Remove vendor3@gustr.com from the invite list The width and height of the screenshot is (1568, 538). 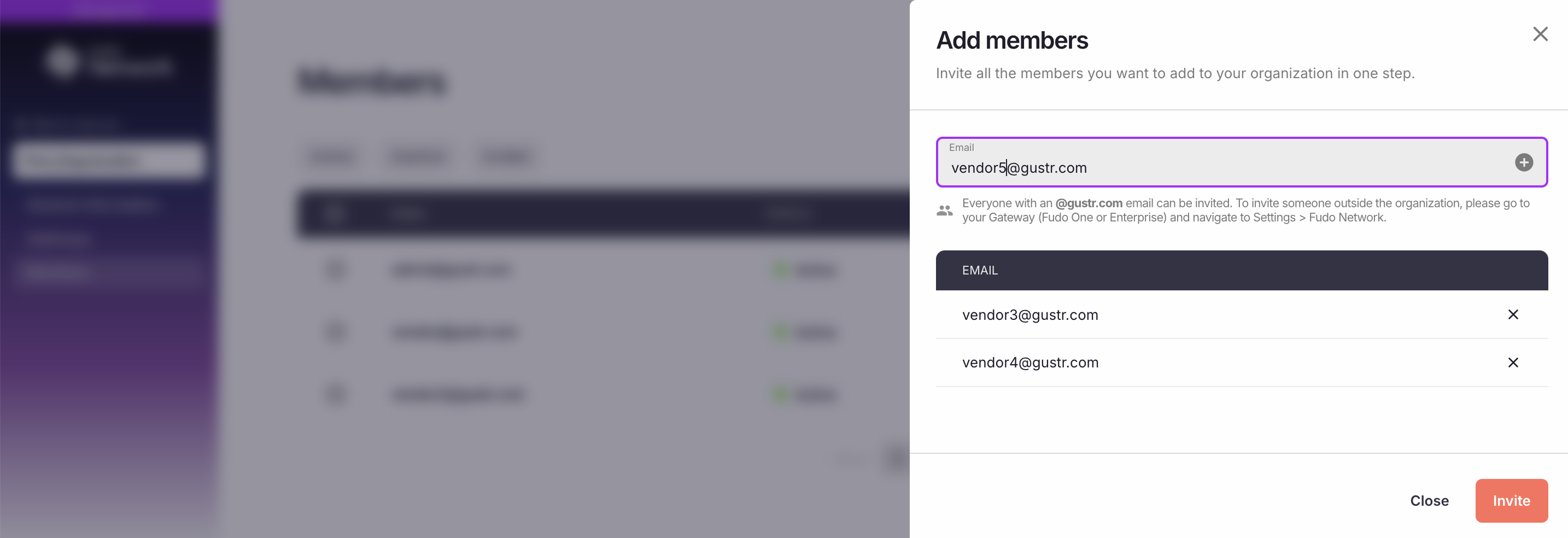[x=1513, y=314]
